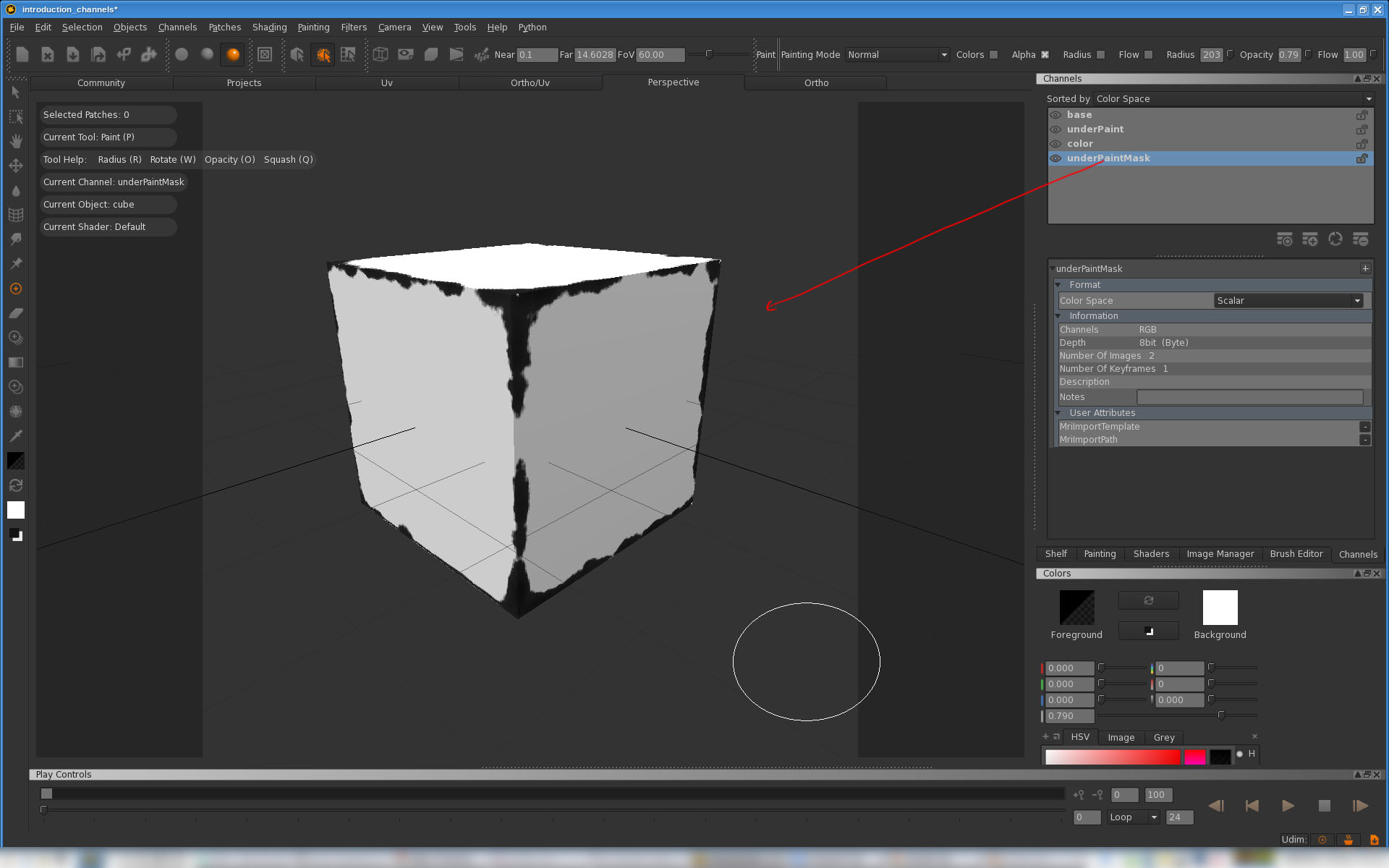1389x868 pixels.
Task: Click the Notes input field
Action: coord(1249,397)
